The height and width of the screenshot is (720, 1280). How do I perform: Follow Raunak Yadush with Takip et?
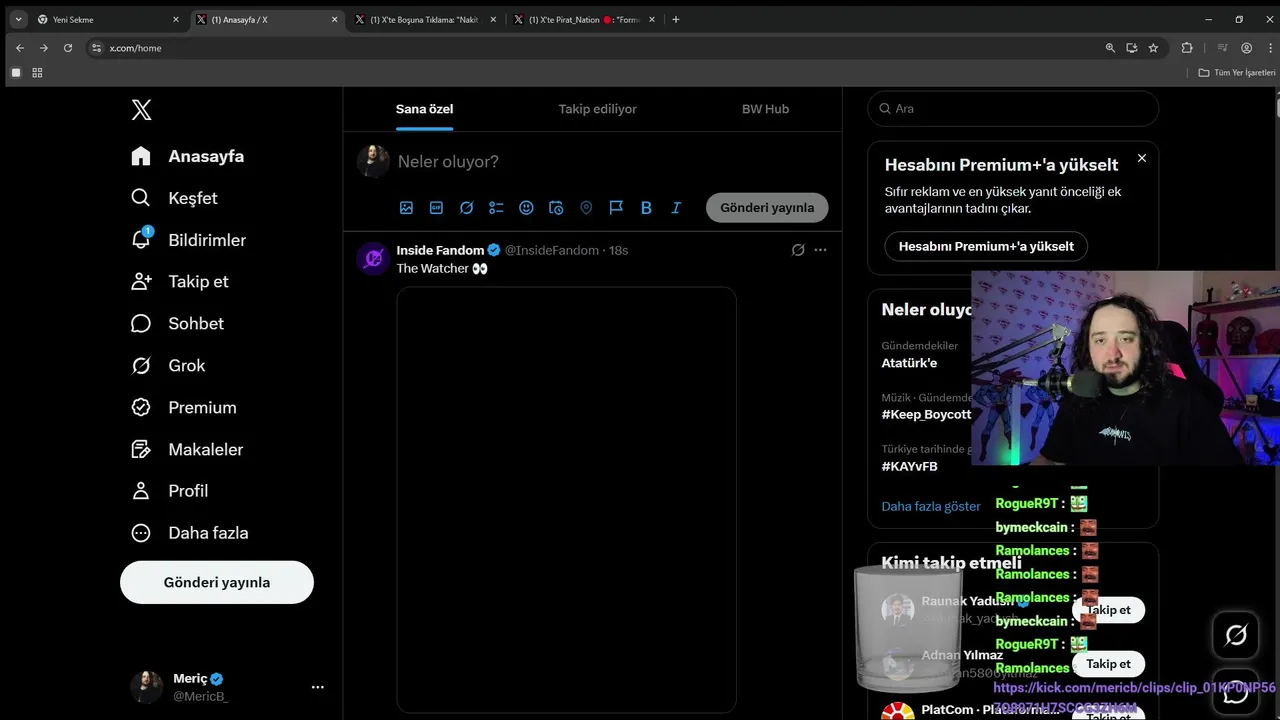coord(1108,610)
